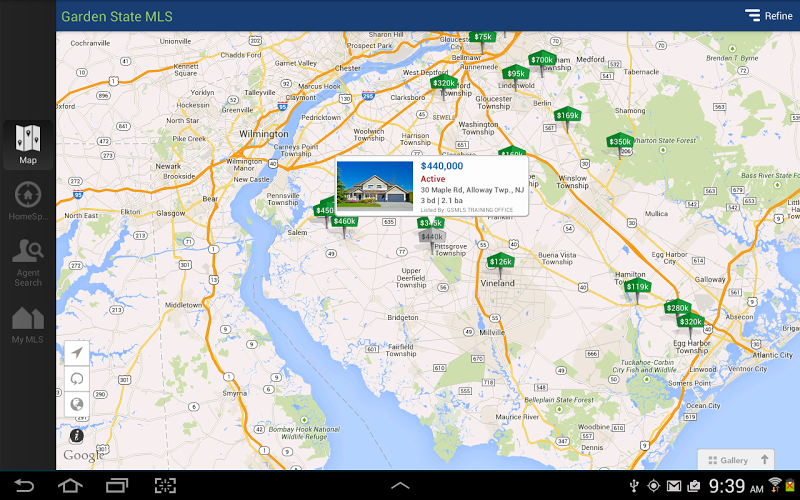Switch map type with globe icon
The image size is (800, 500).
tap(77, 405)
